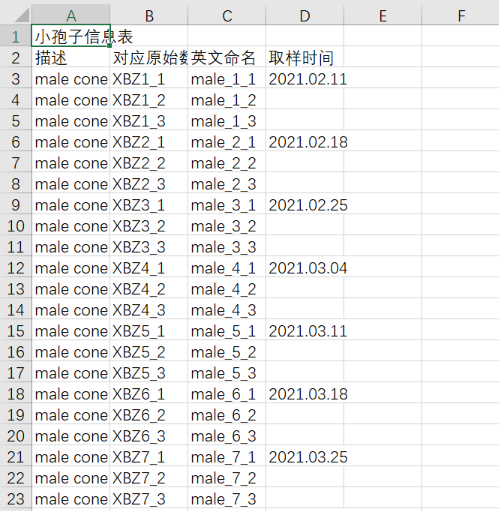
Task: Select column A header
Action: click(71, 15)
